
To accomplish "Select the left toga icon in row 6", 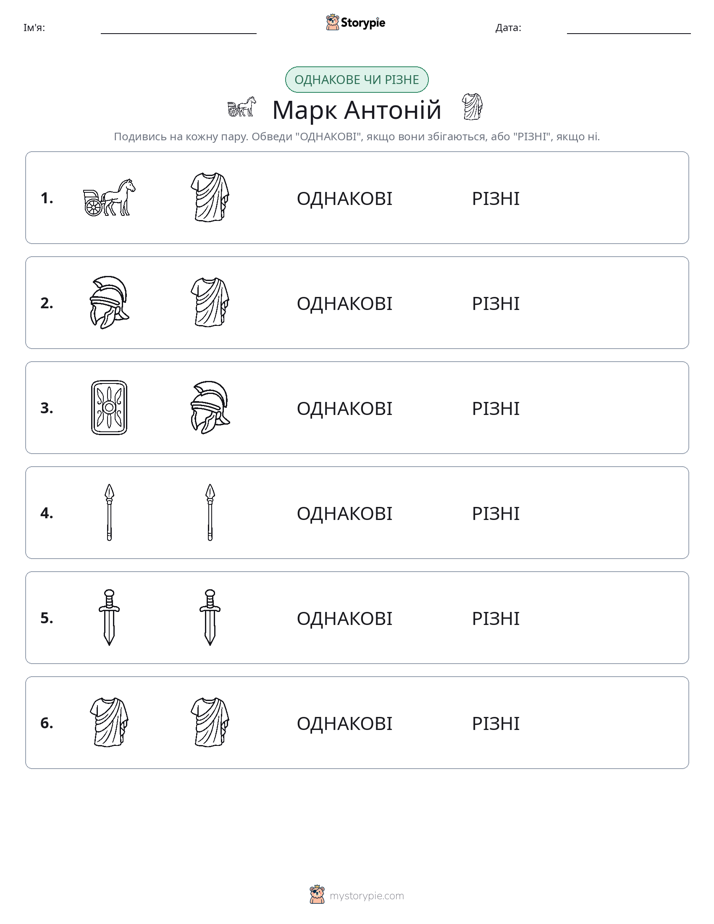I will pos(109,722).
